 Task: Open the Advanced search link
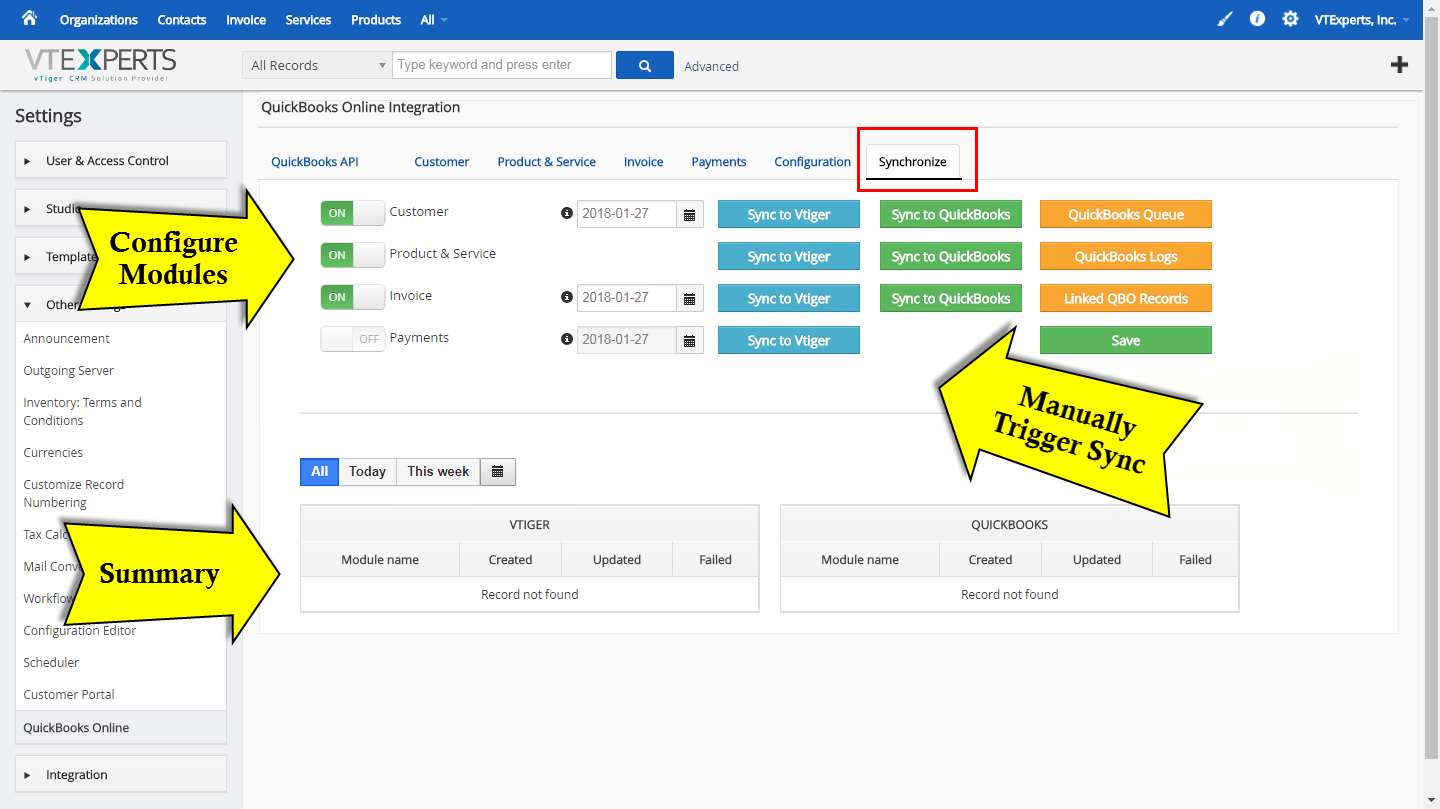712,66
